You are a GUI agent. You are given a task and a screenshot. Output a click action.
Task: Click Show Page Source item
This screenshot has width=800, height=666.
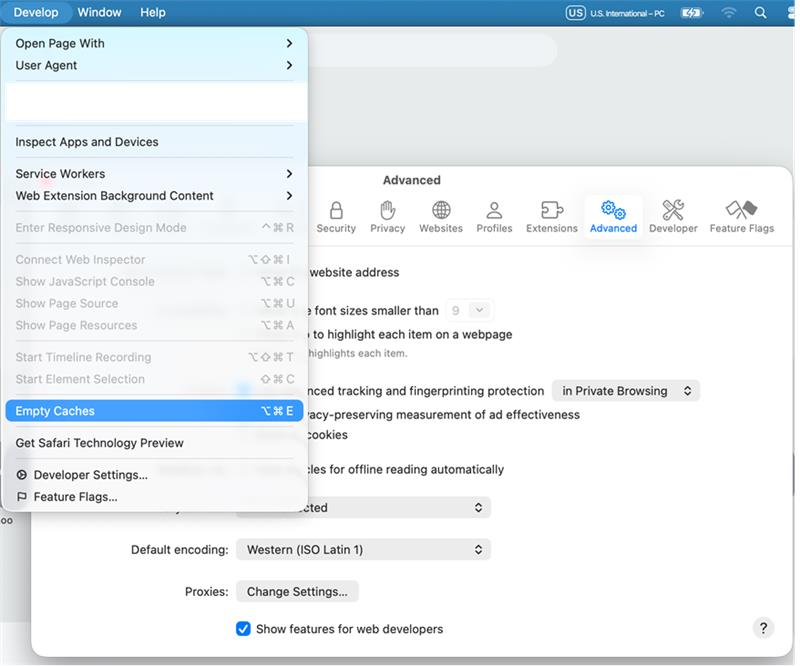tap(154, 303)
